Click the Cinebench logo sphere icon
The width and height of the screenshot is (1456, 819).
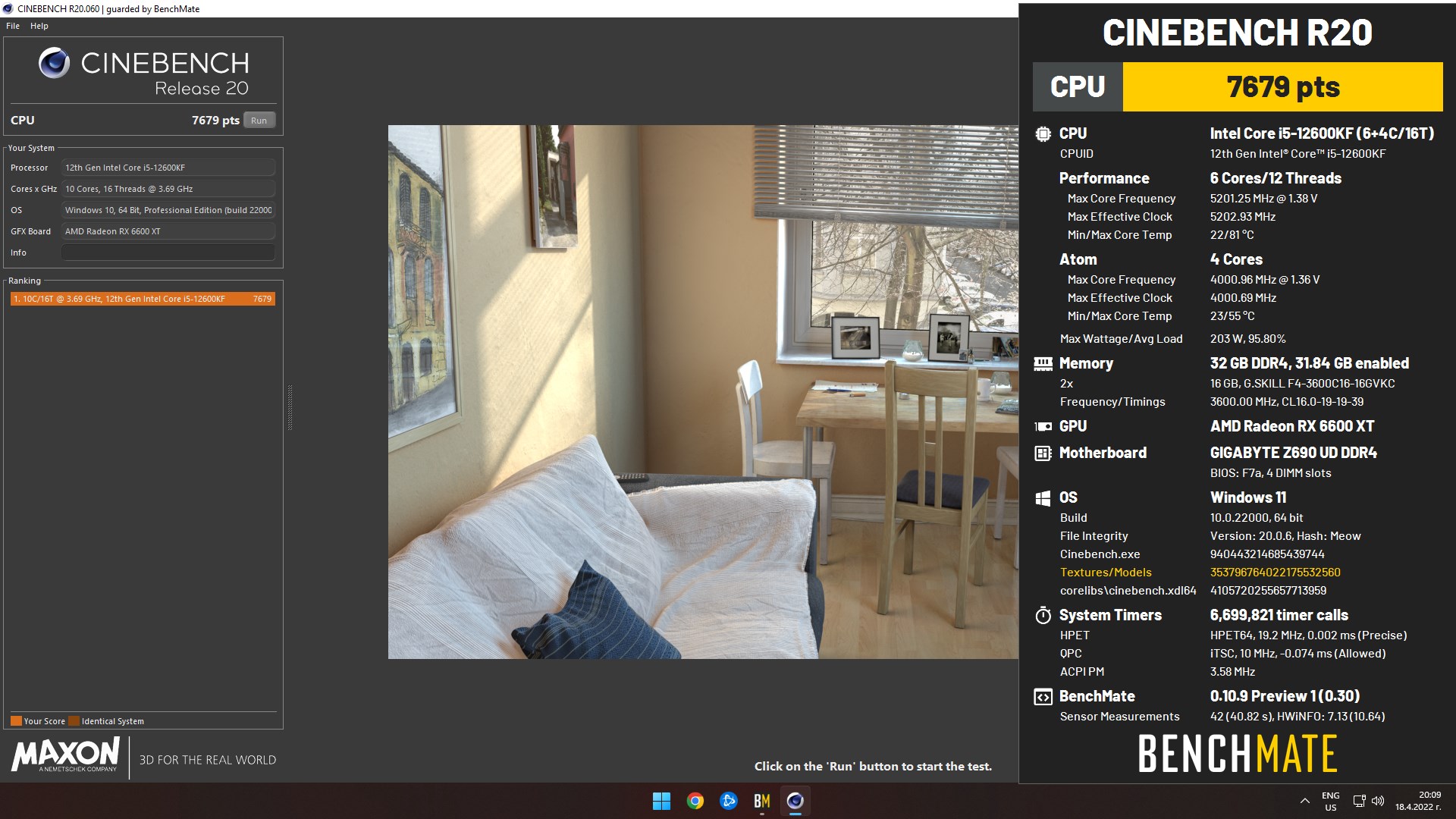[55, 63]
